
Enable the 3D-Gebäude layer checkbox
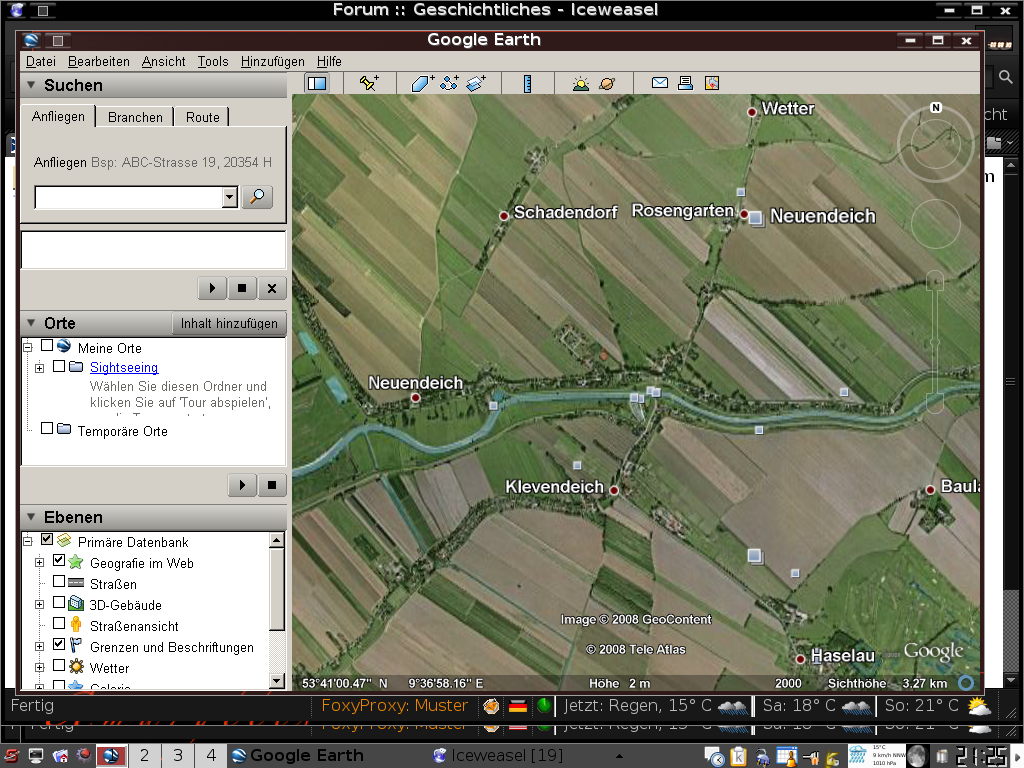59,602
